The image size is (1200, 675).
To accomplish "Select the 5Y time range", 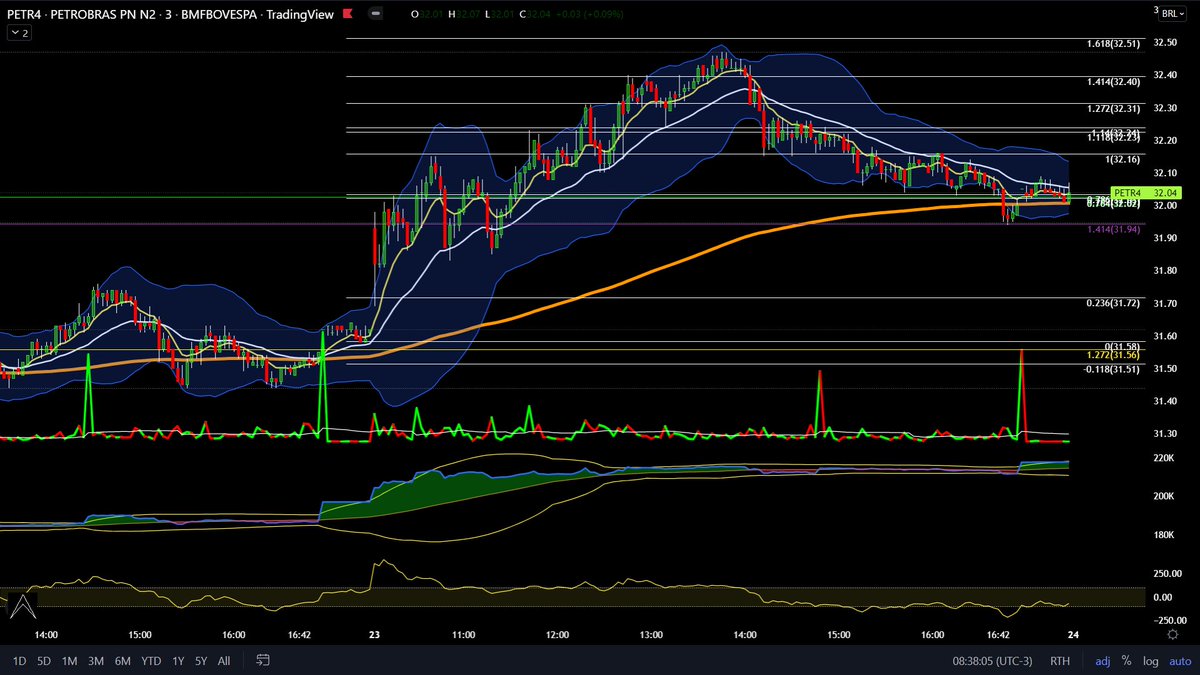I will tap(201, 660).
